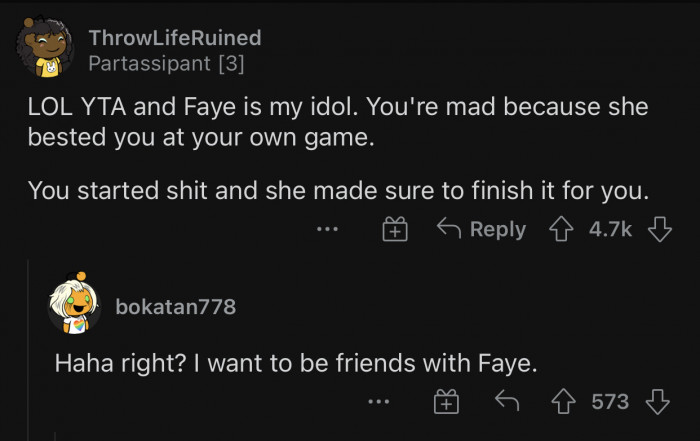Click the 573 vote count
Viewport: 700px width, 441px height.
point(610,402)
